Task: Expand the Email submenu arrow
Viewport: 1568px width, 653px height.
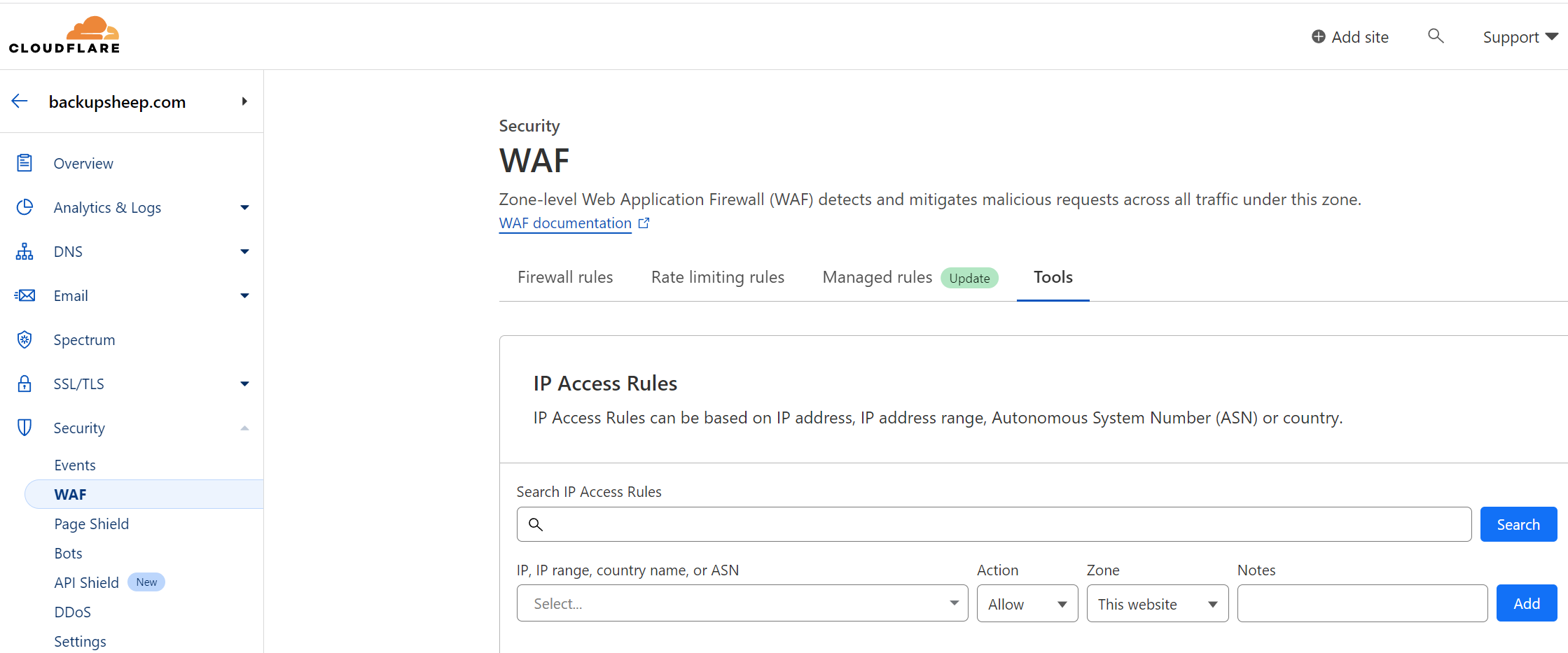Action: 244,295
